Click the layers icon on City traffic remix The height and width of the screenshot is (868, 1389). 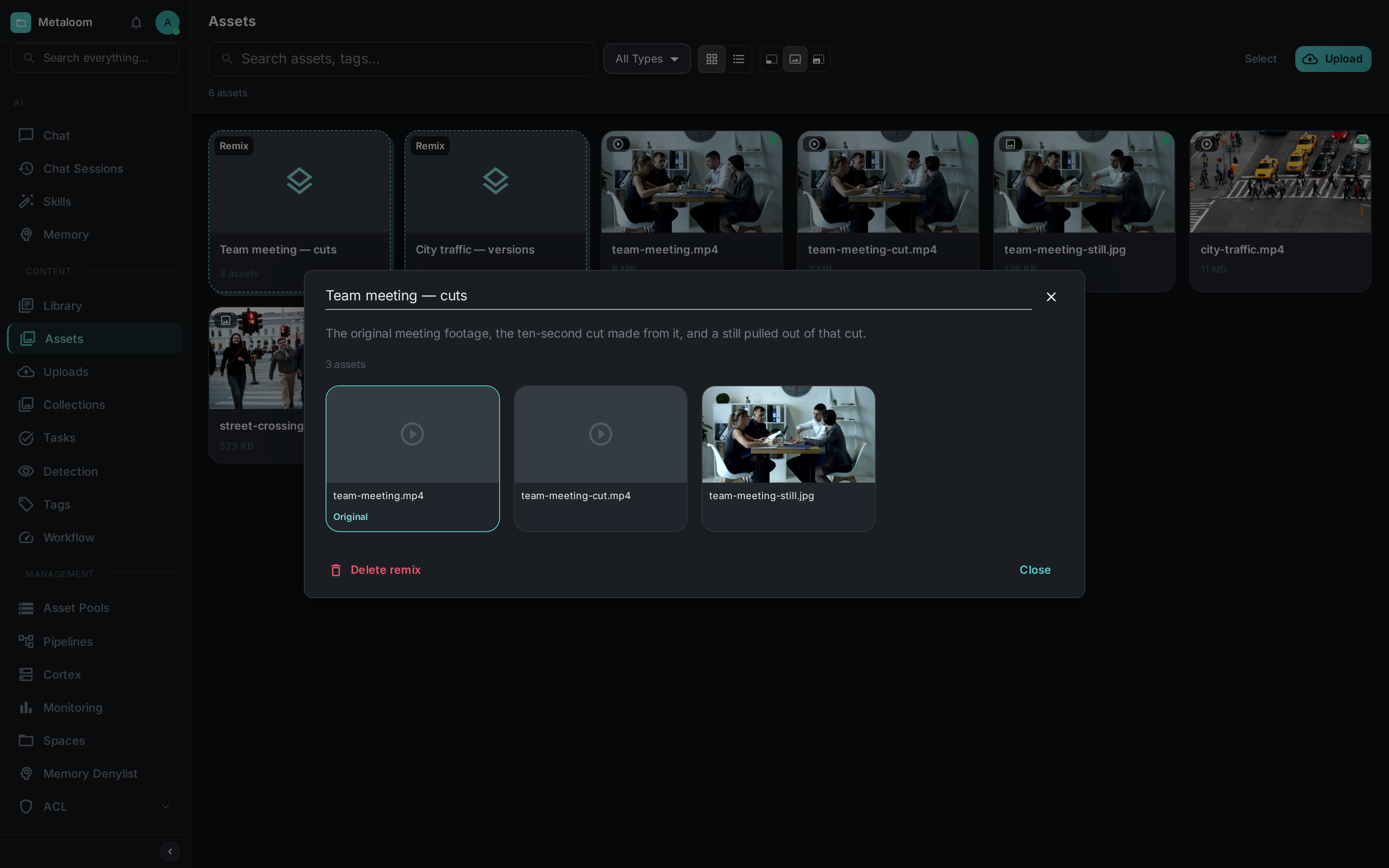click(495, 181)
